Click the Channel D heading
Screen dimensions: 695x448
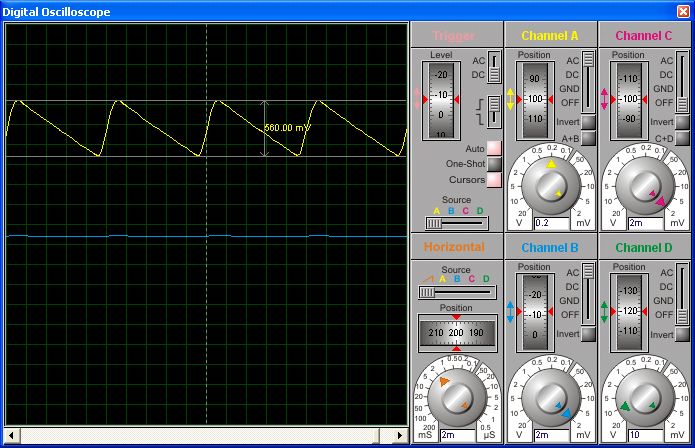[x=644, y=248]
